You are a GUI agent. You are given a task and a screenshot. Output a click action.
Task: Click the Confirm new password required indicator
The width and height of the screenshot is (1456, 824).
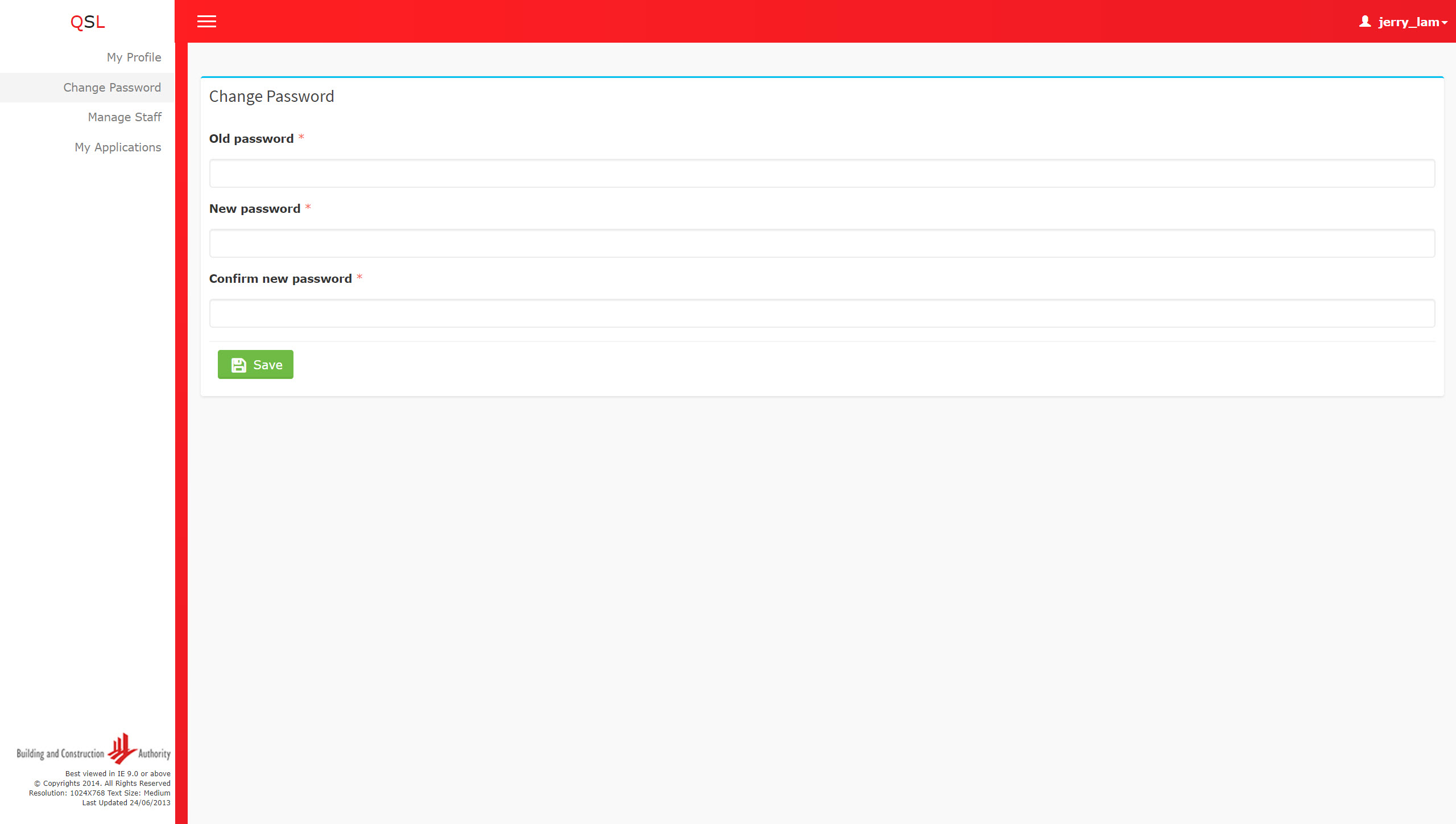point(360,278)
